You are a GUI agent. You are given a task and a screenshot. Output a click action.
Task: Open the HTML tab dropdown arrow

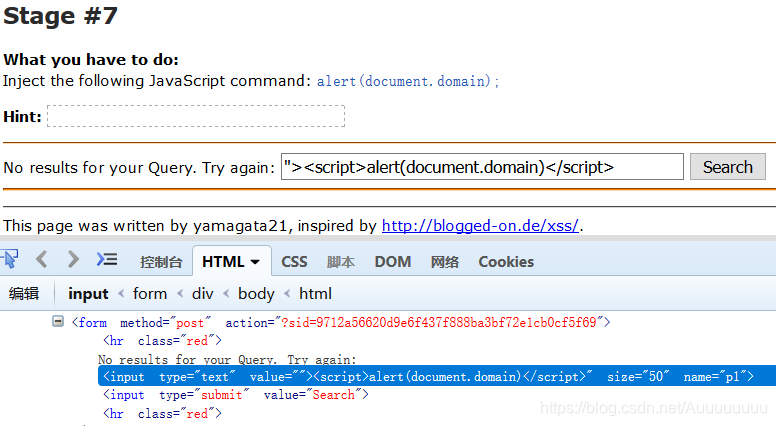[255, 262]
